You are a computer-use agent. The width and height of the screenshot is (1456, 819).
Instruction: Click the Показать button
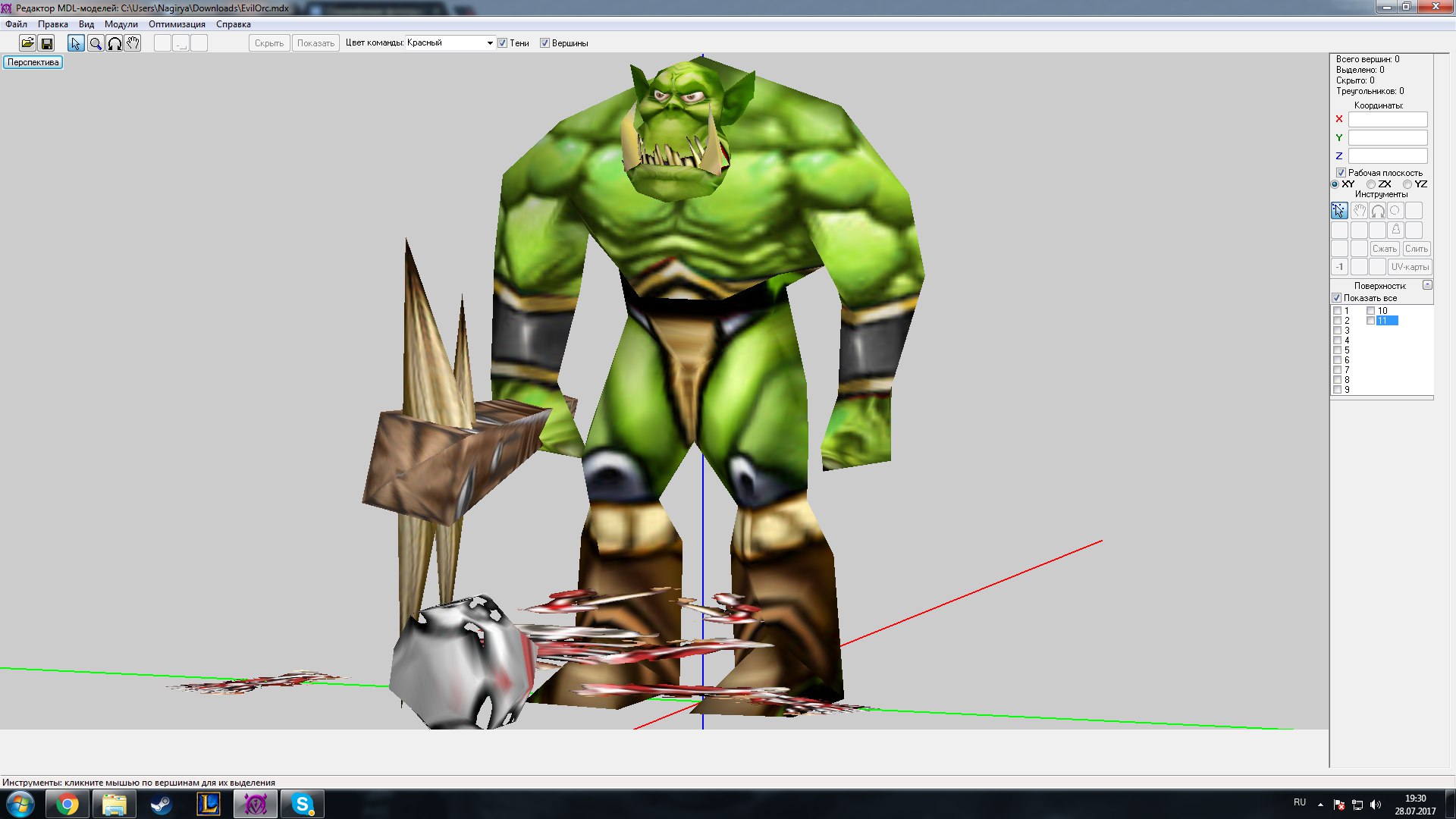click(315, 43)
